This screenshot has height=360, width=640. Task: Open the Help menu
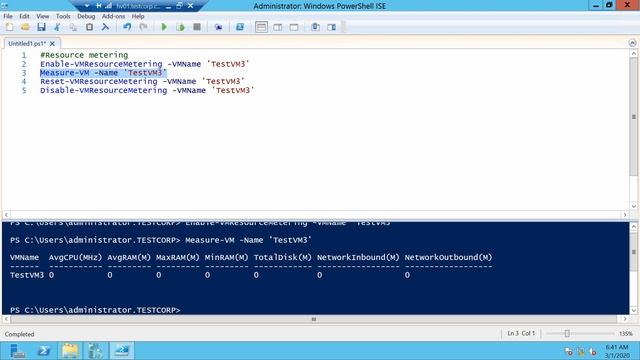(x=138, y=16)
